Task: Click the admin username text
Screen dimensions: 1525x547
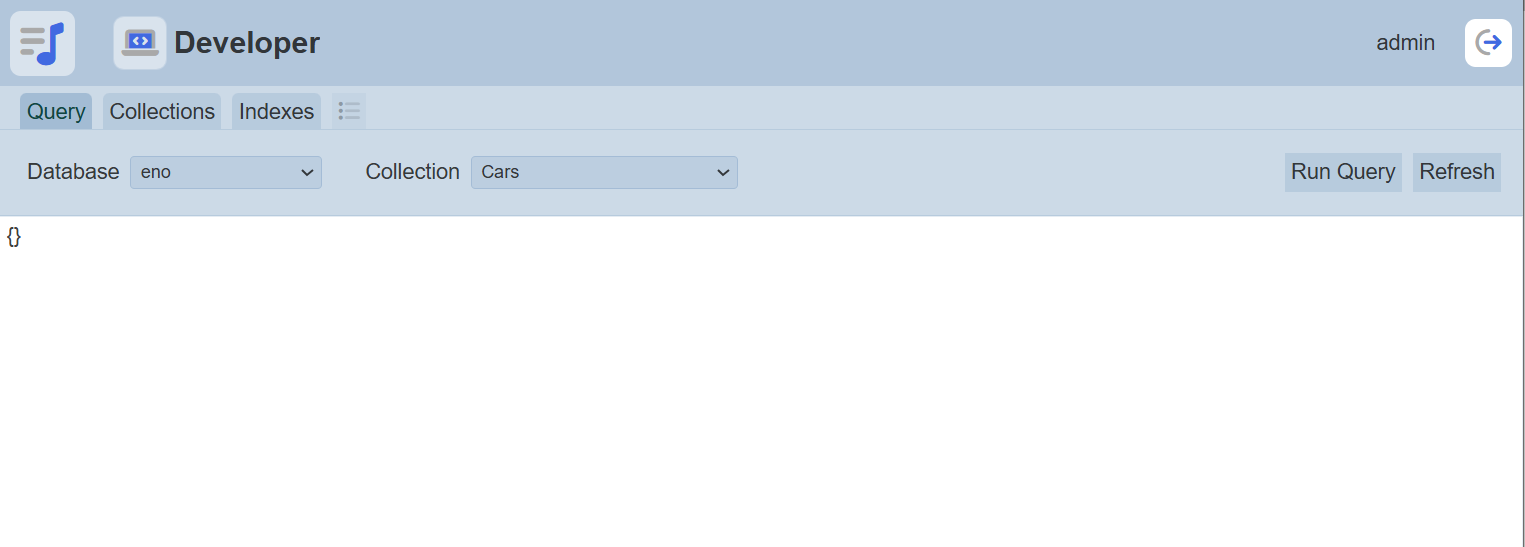Action: tap(1405, 43)
